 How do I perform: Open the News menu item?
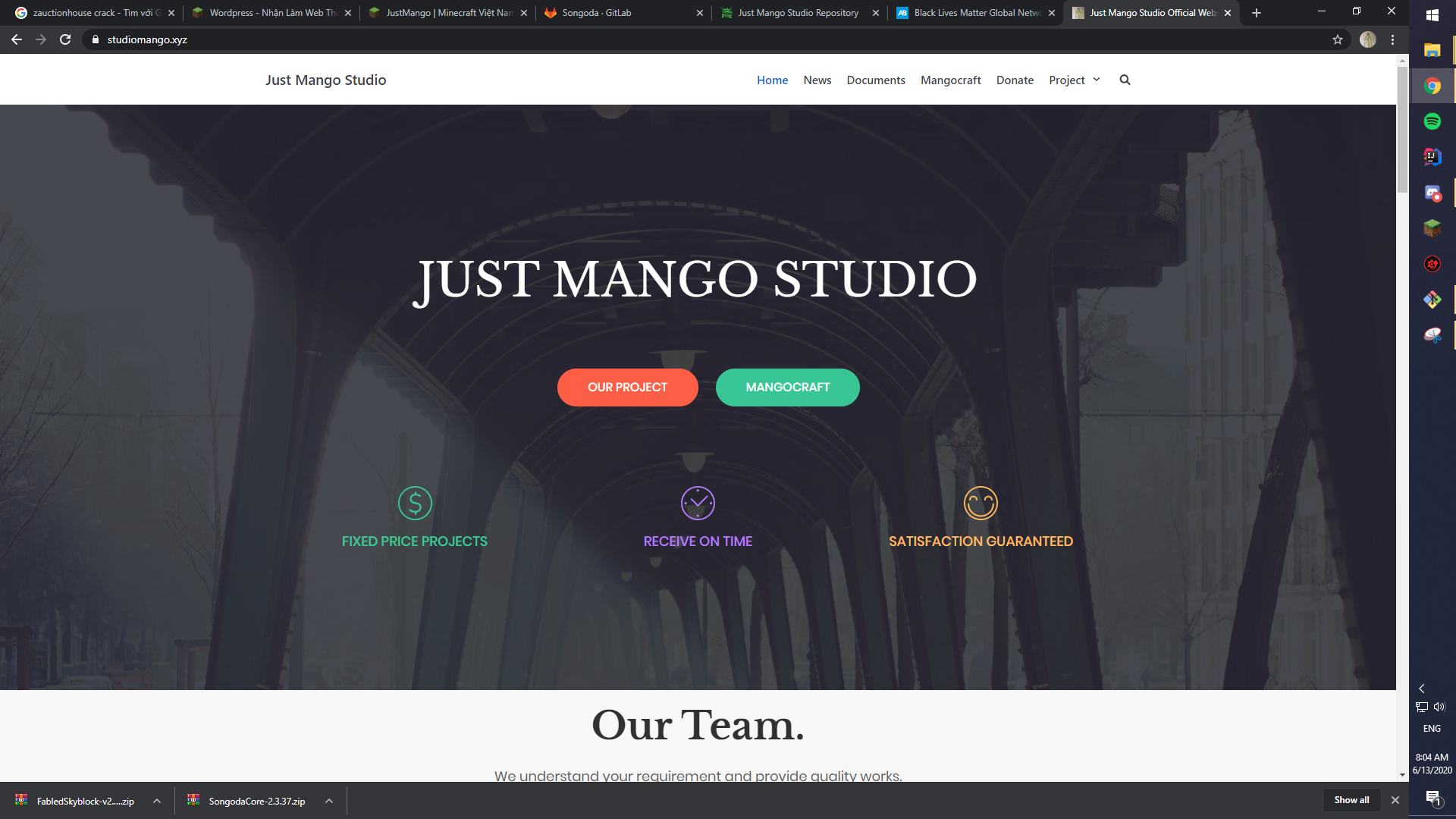(817, 80)
